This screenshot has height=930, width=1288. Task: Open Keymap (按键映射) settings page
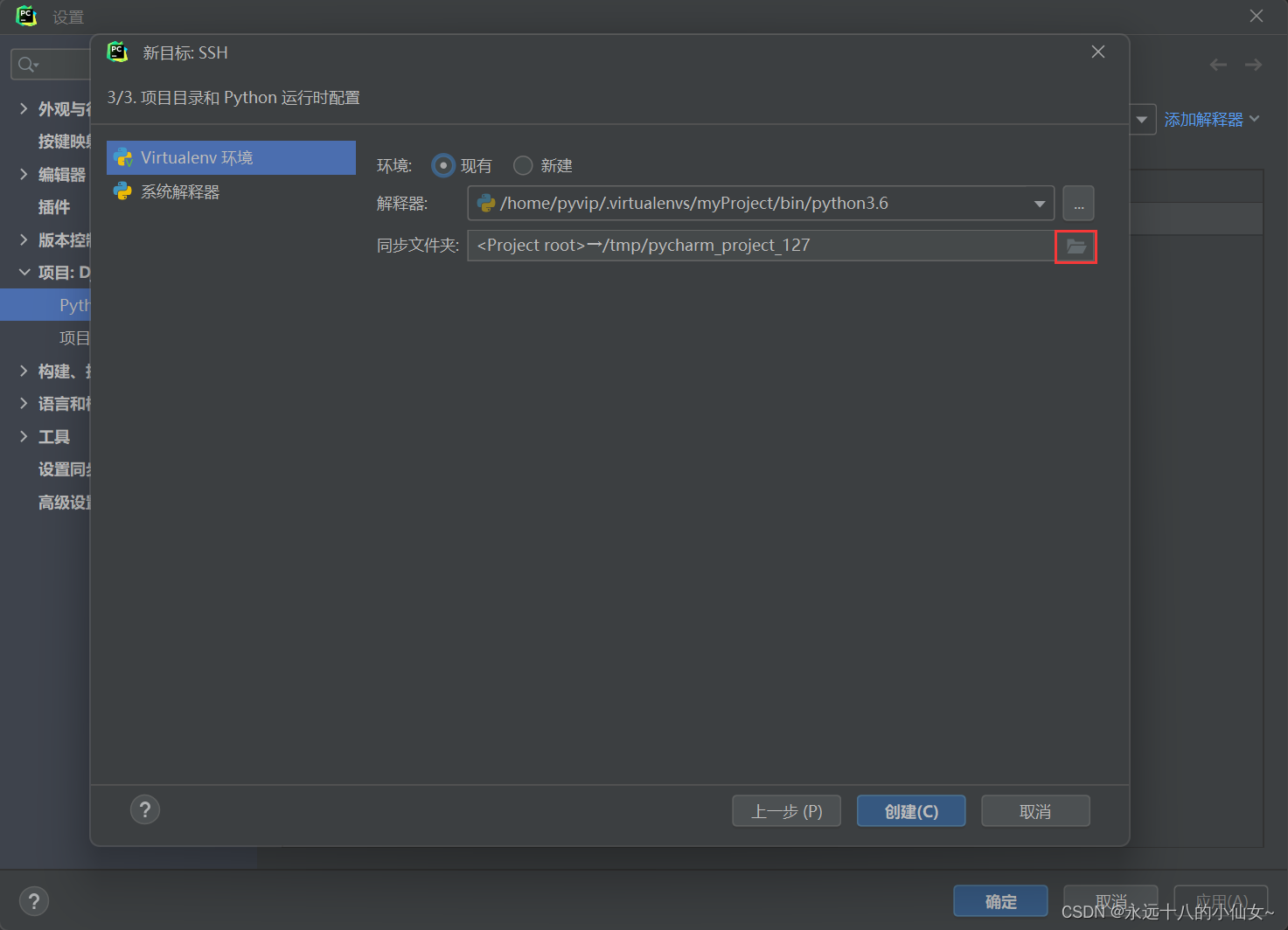(64, 142)
